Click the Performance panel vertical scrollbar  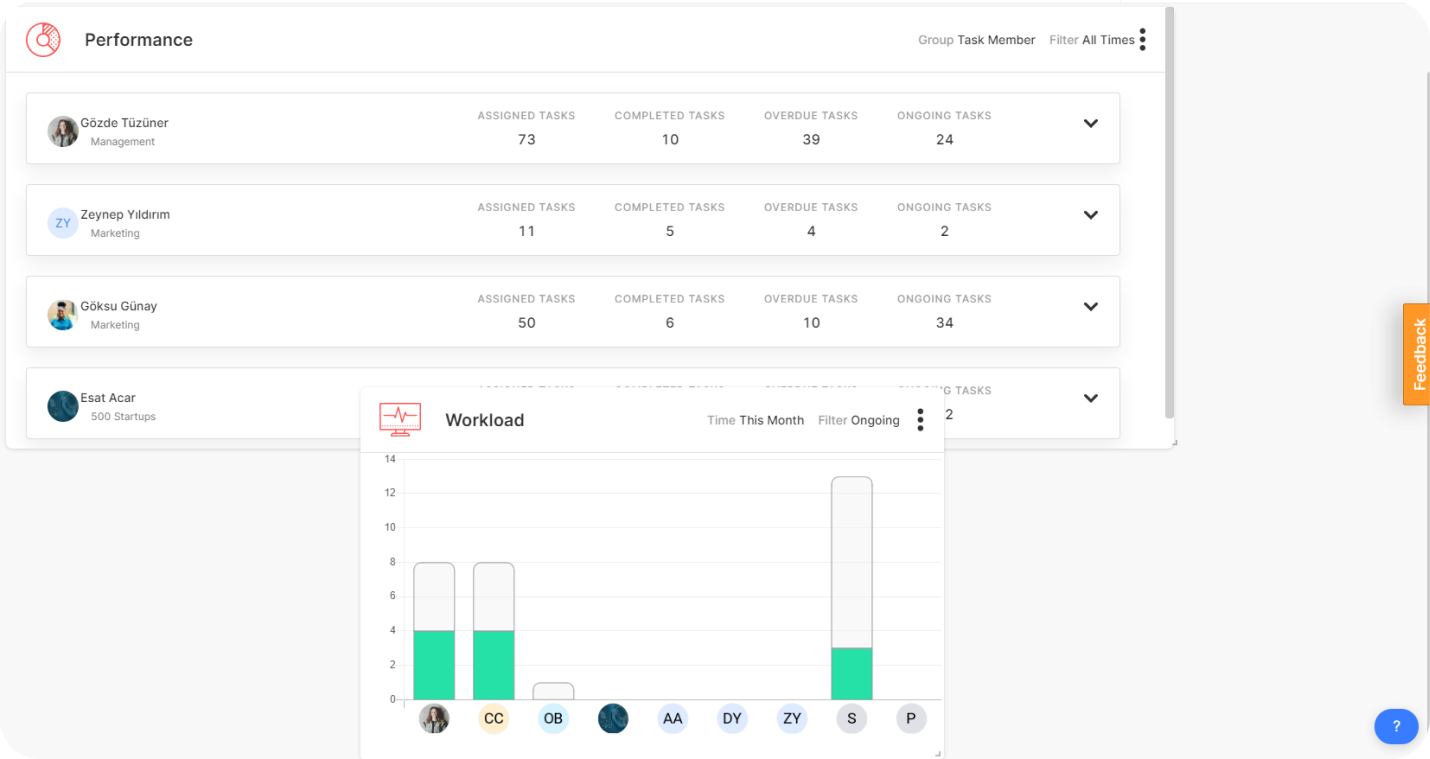click(1169, 212)
